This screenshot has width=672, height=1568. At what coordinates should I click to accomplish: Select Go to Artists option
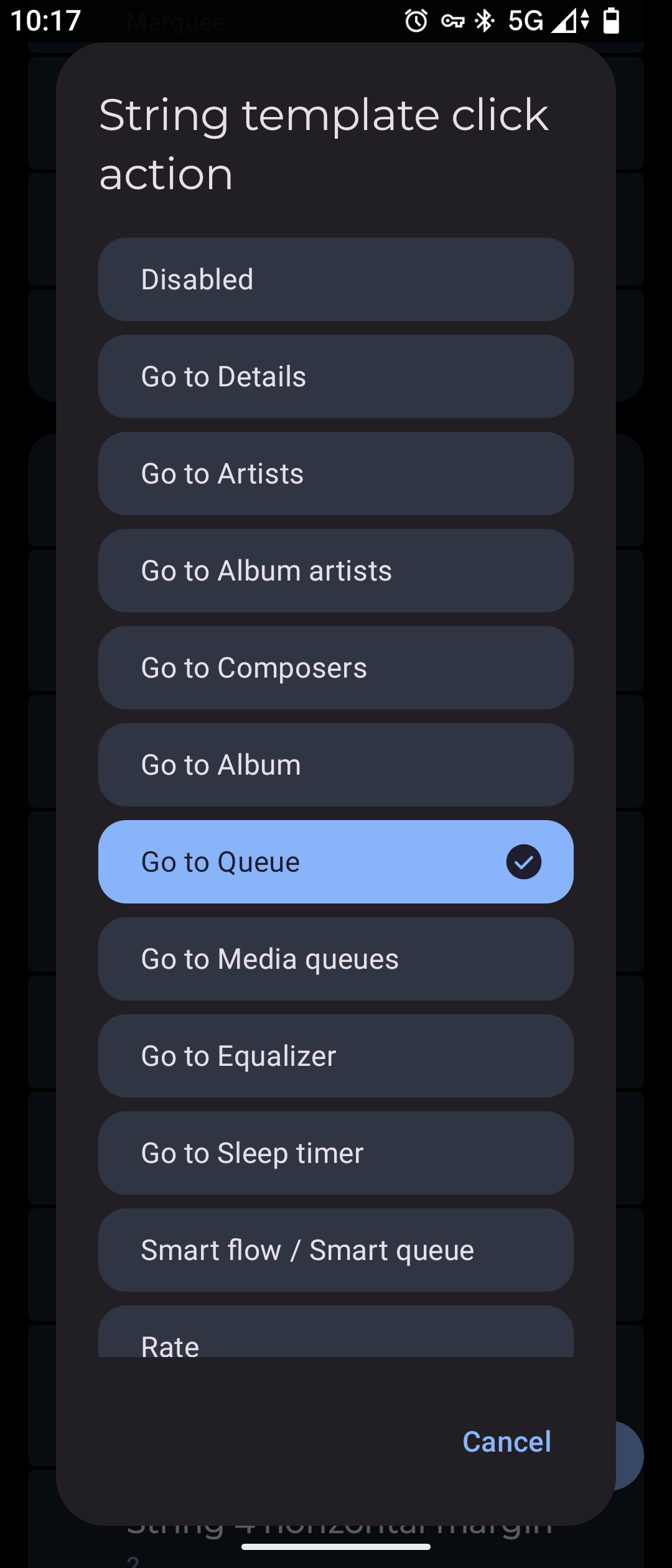[336, 474]
